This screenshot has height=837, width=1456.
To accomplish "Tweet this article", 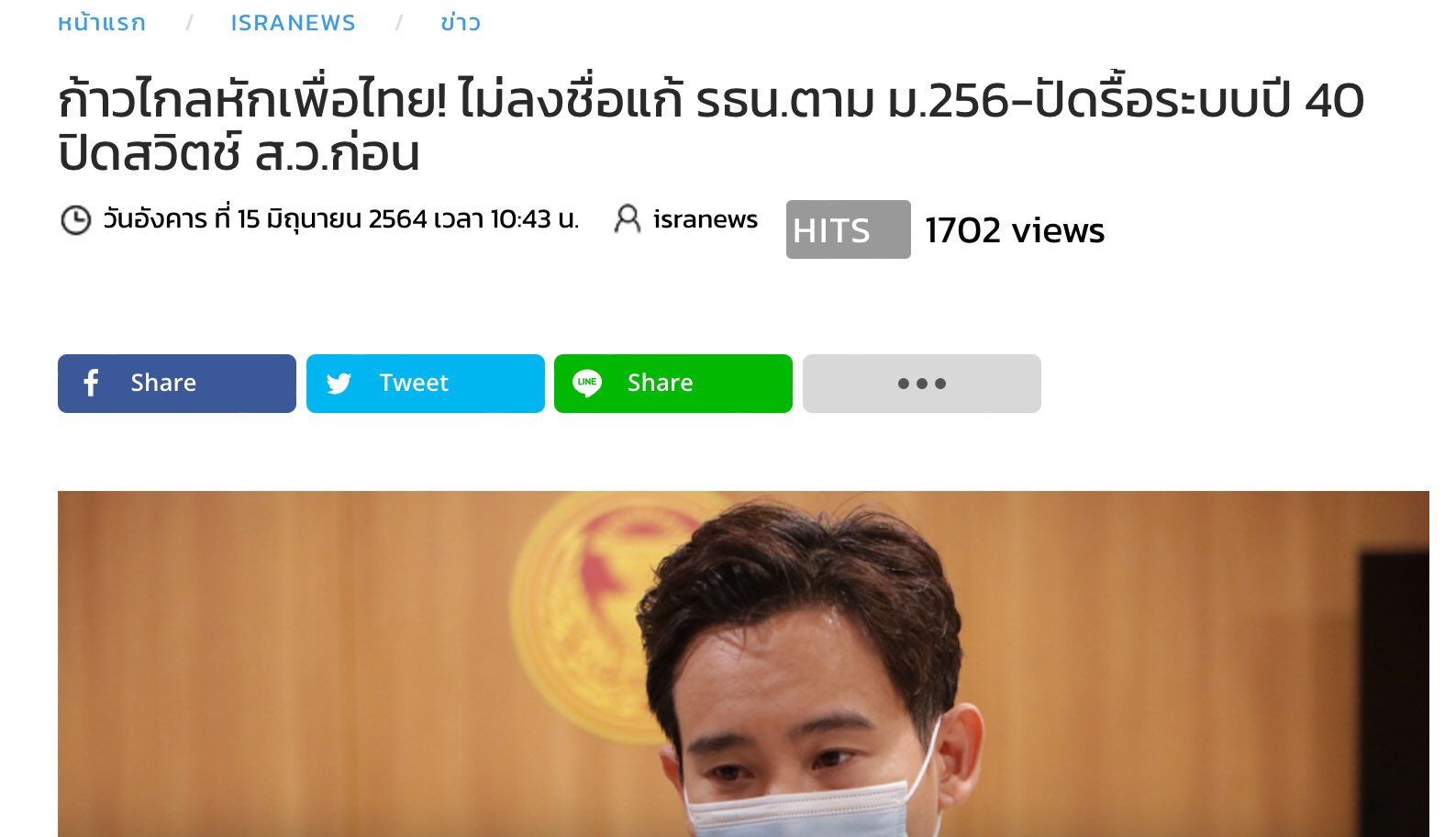I will coord(426,384).
